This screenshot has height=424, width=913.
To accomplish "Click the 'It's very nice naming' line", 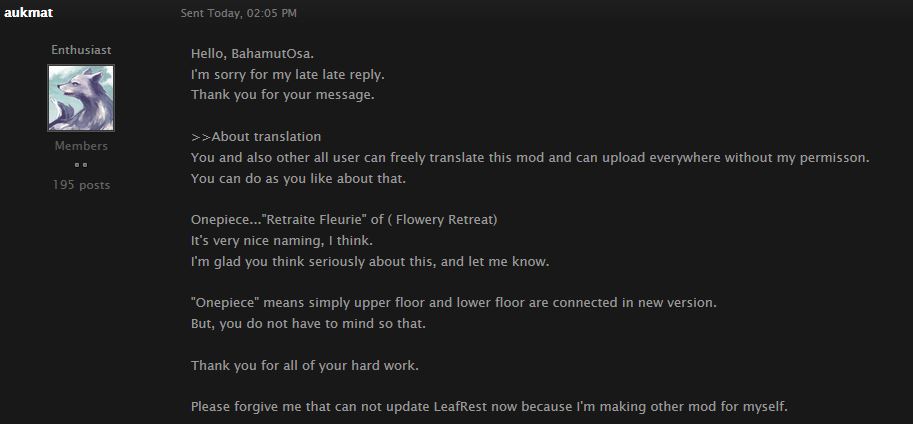I will (281, 240).
